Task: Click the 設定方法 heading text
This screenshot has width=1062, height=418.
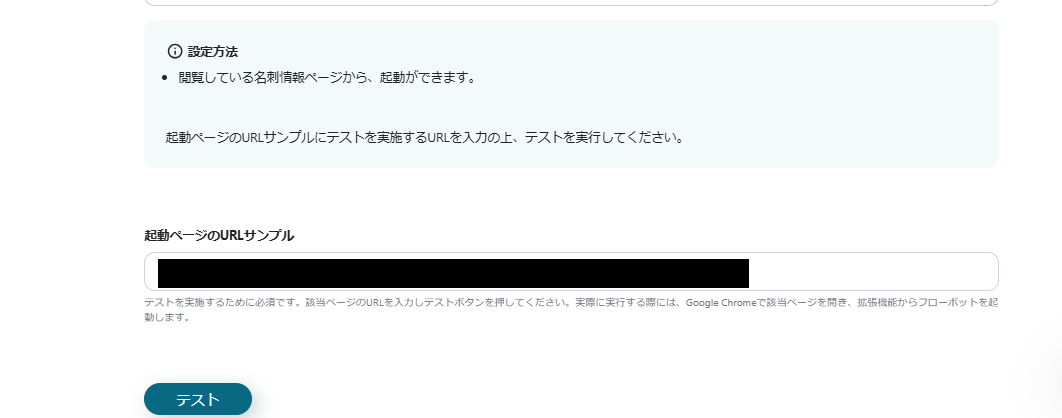Action: [x=213, y=51]
